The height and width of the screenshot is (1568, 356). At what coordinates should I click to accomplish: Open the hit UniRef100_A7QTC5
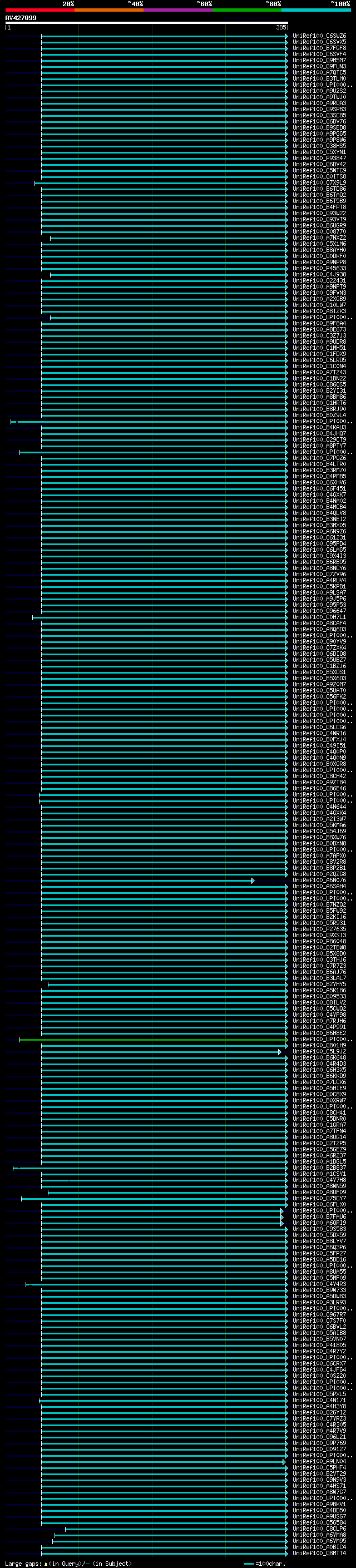point(319,72)
